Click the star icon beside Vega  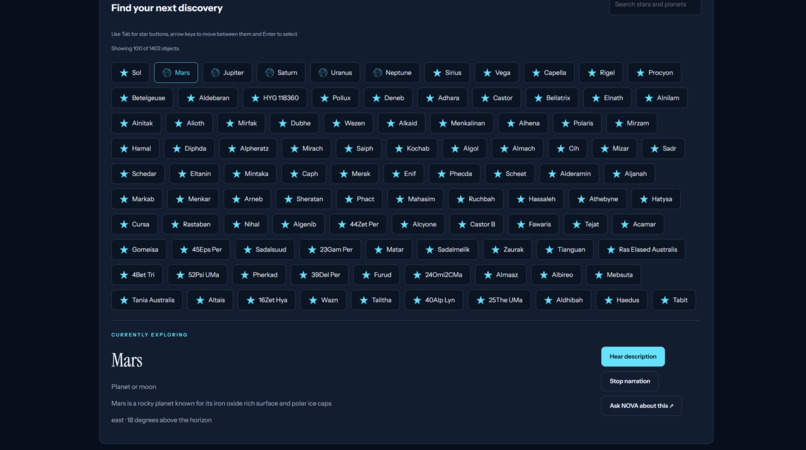pyautogui.click(x=487, y=73)
